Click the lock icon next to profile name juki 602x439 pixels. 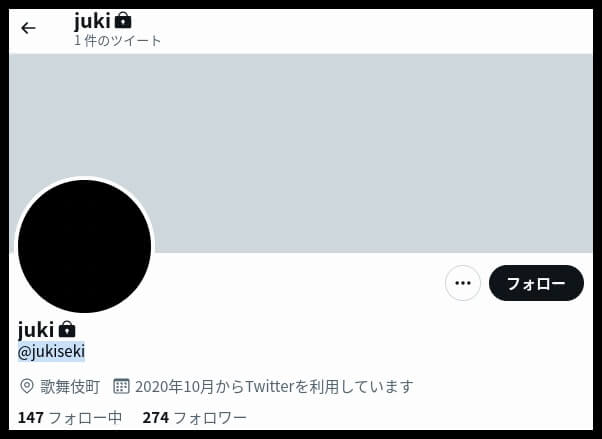[67, 329]
